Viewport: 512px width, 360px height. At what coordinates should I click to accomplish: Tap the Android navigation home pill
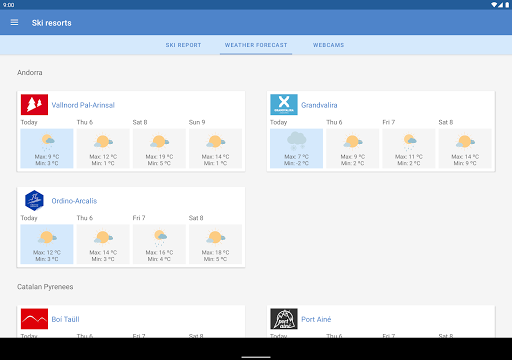pos(256,357)
